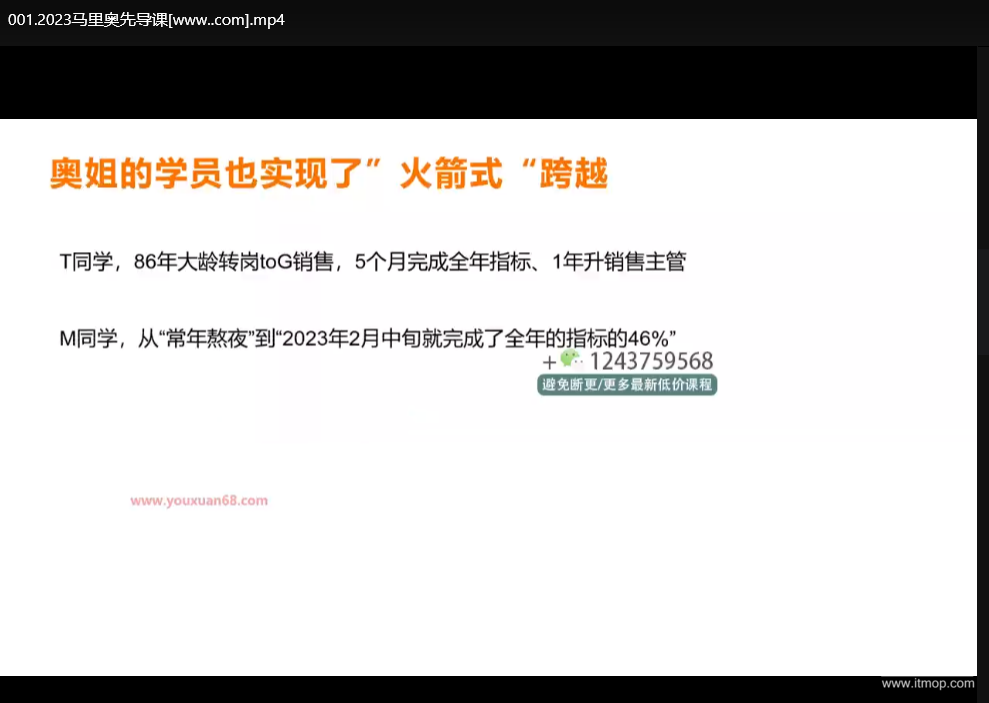
Task: Click the plus sign before WeChat icon
Action: click(549, 361)
